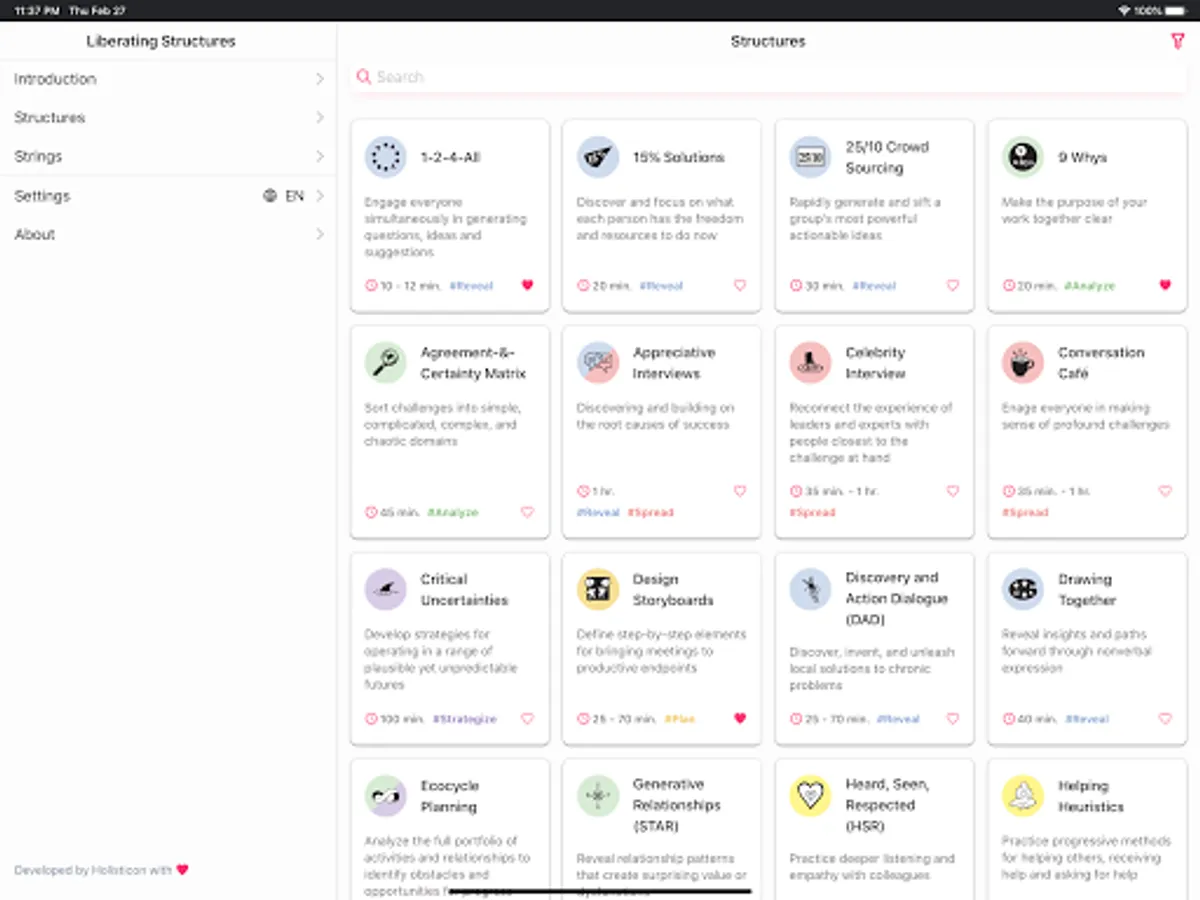This screenshot has width=1200, height=900.
Task: Open the Settings menu item
Action: (168, 196)
